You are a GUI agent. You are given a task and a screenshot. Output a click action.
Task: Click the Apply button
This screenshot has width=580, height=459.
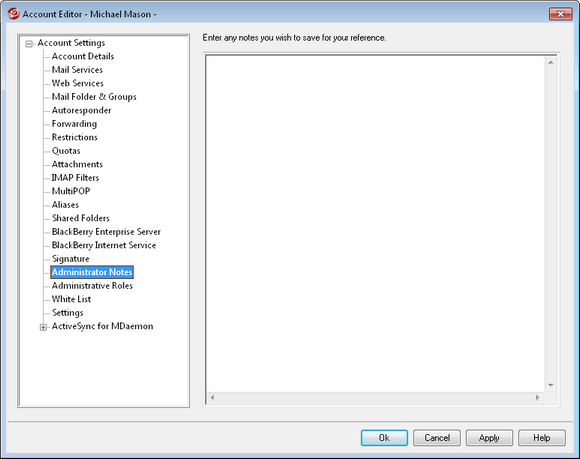point(489,438)
